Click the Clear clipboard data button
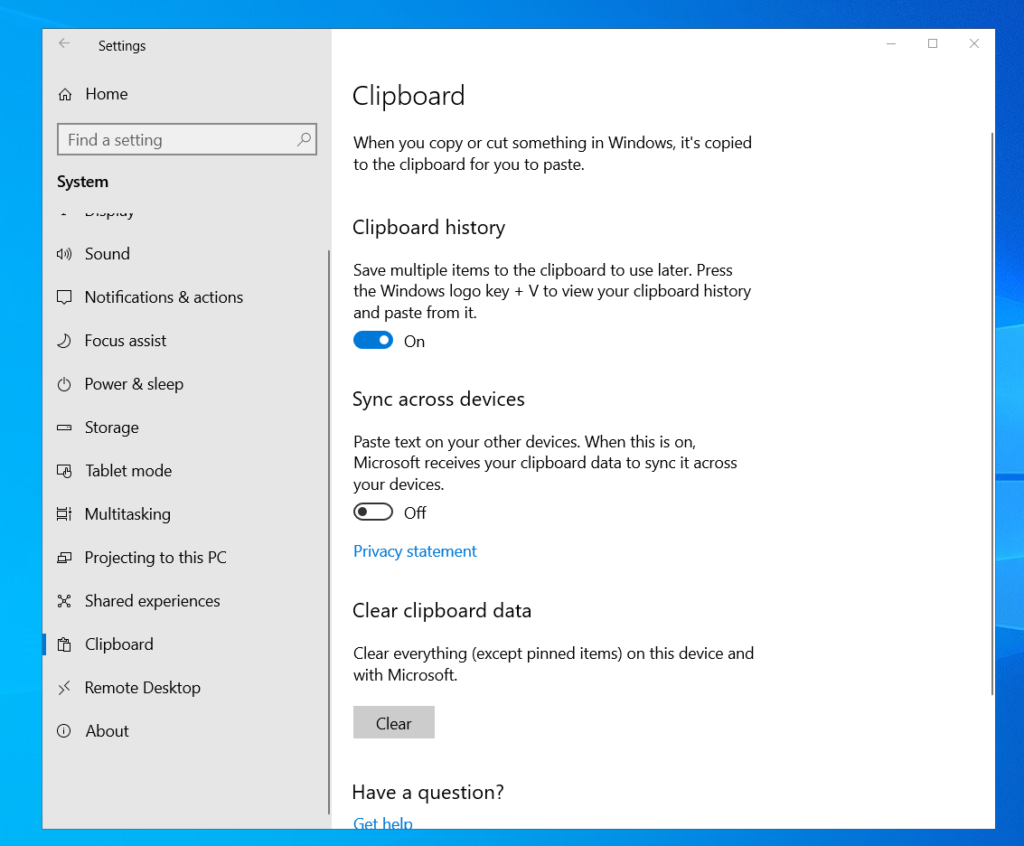This screenshot has height=846, width=1024. (x=393, y=722)
